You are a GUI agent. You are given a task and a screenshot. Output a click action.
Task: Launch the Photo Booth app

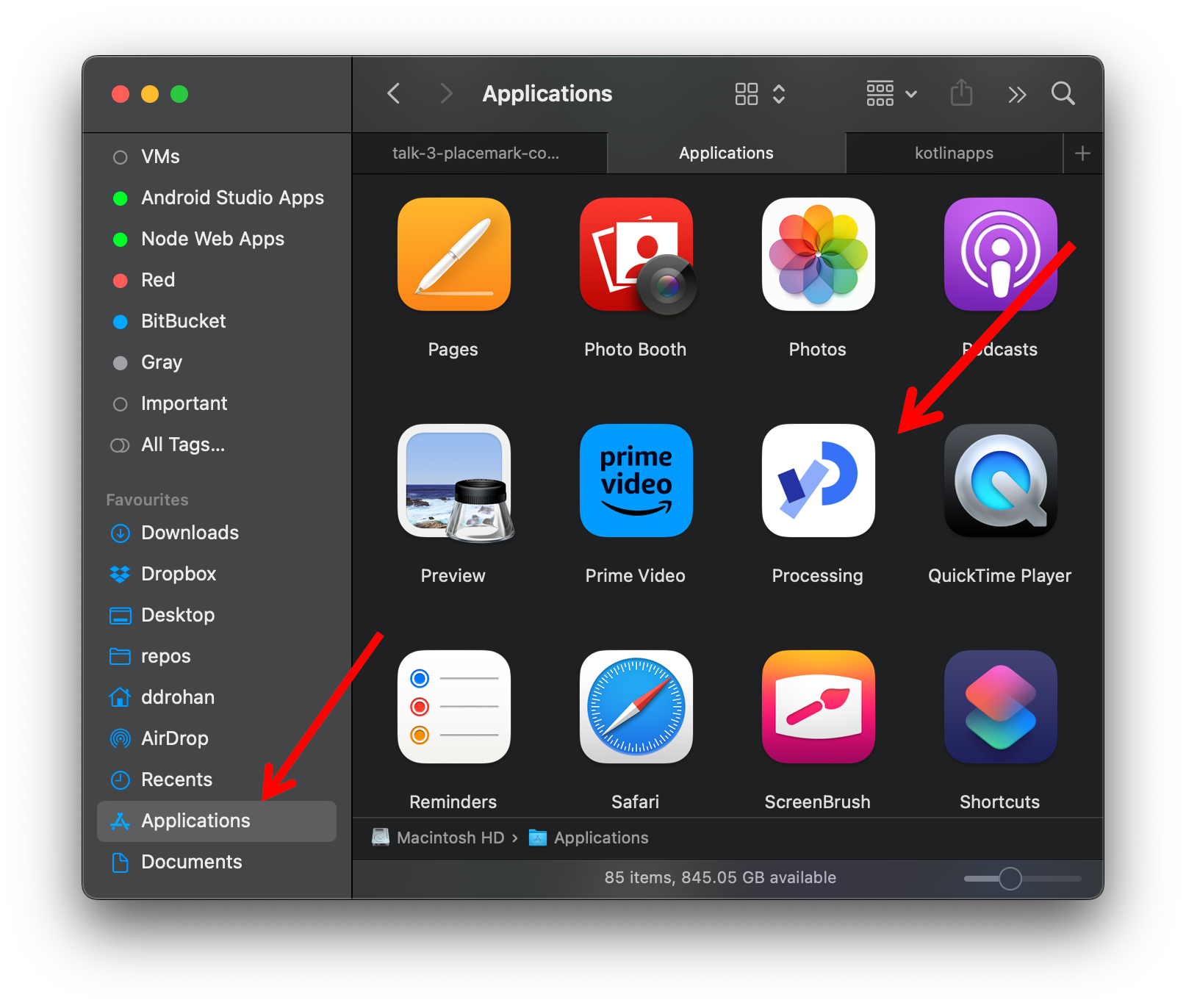636,254
